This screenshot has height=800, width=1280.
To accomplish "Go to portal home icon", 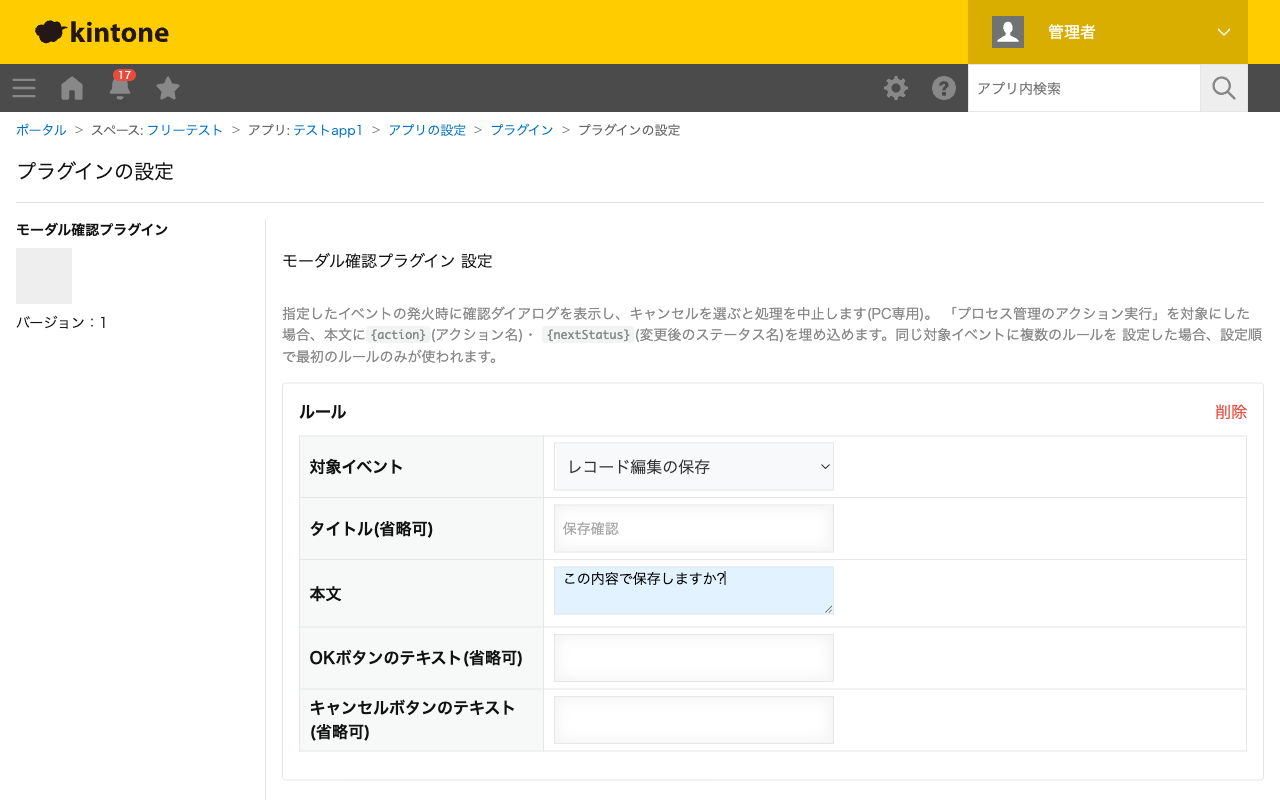I will point(72,88).
